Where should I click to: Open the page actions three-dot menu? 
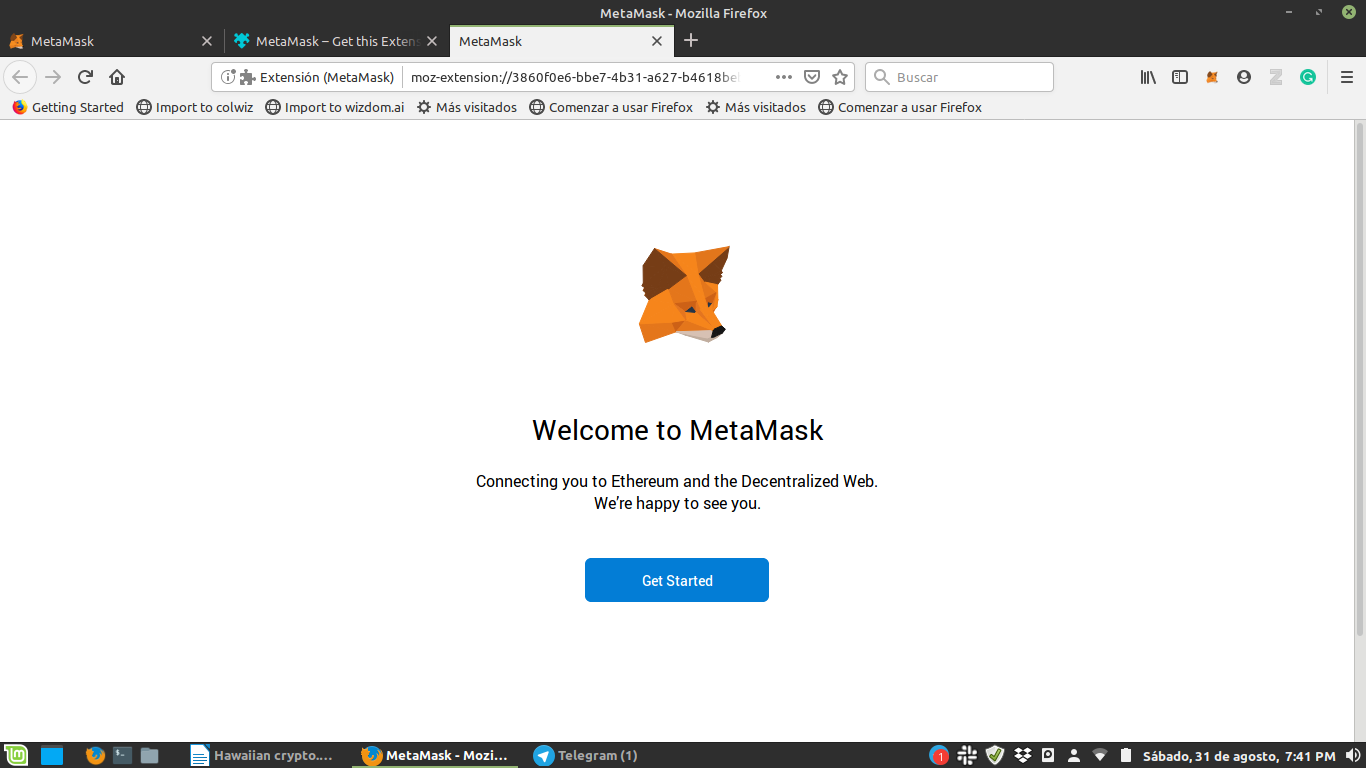[784, 77]
